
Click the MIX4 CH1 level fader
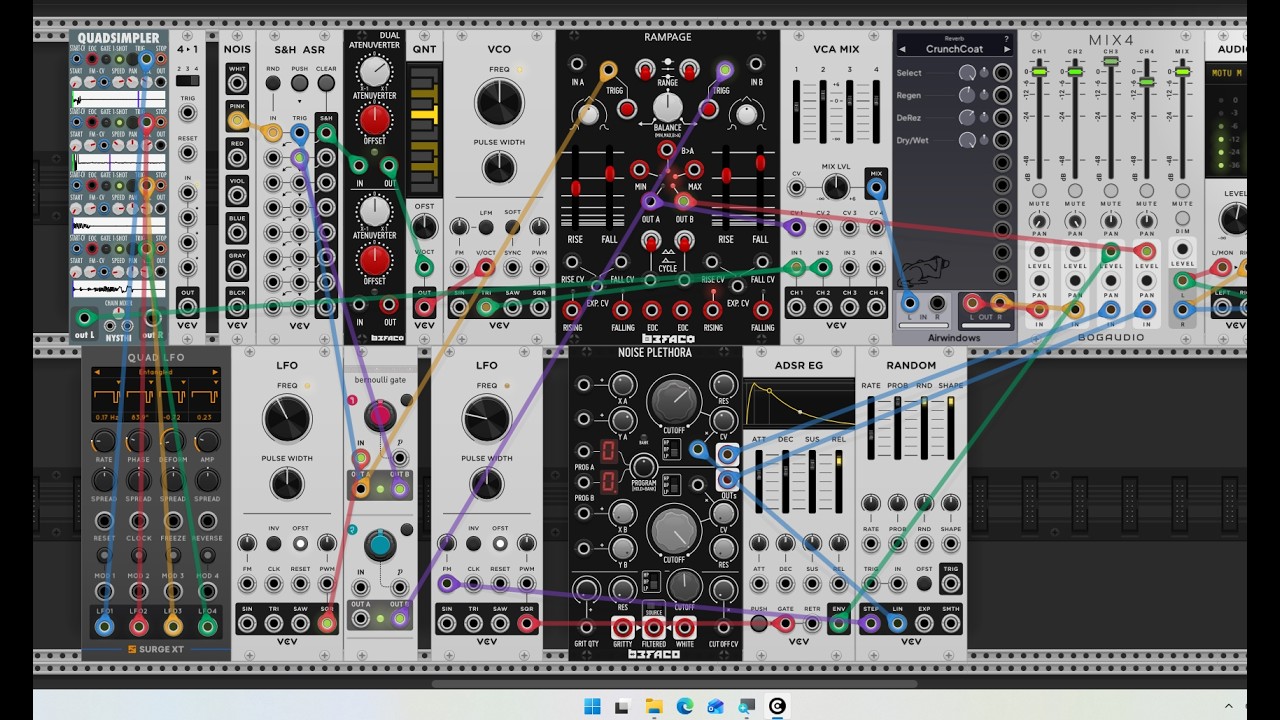(x=1040, y=72)
